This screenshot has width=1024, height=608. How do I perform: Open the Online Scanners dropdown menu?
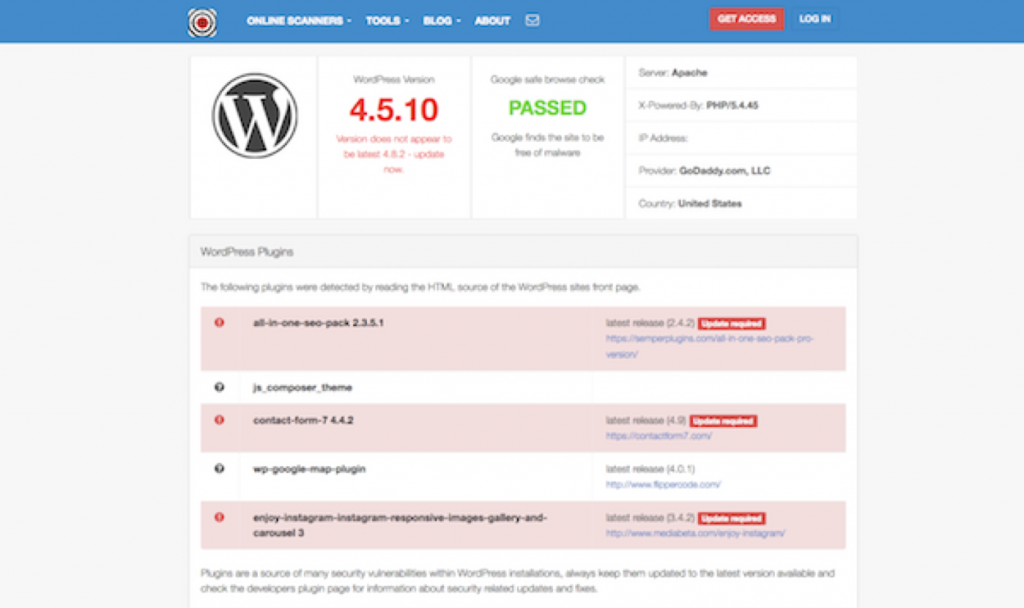coord(298,21)
